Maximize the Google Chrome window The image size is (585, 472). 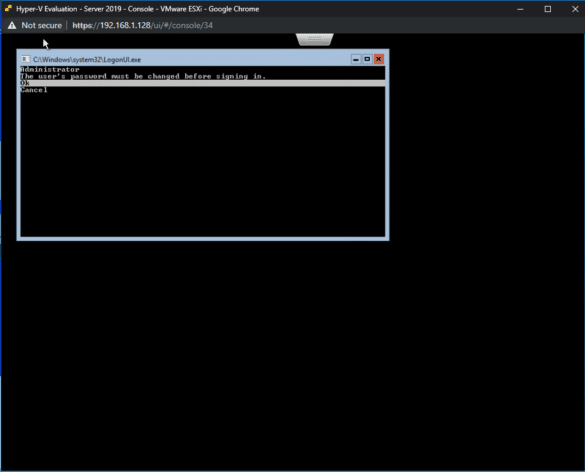pyautogui.click(x=548, y=9)
